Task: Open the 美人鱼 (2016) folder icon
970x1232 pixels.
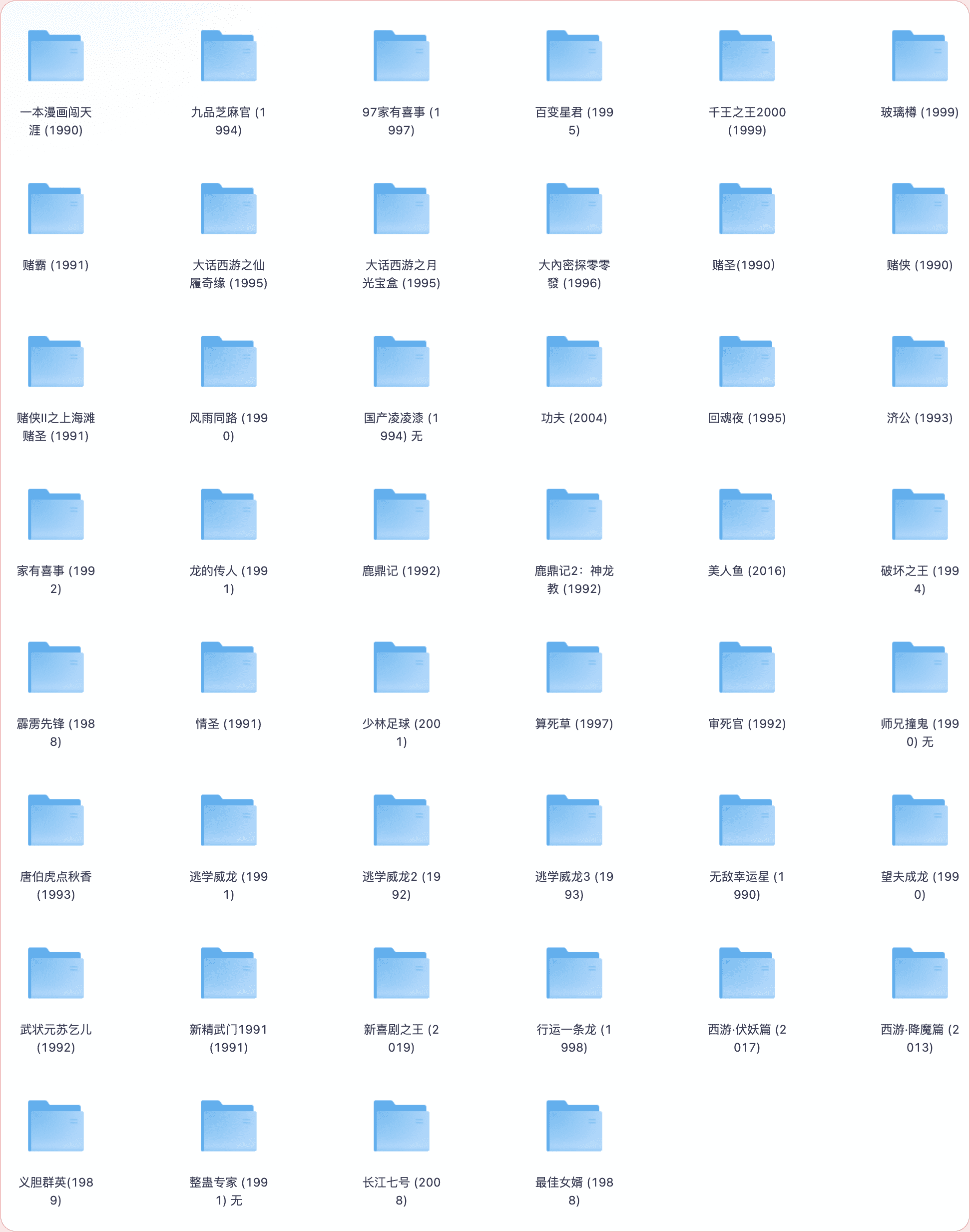Action: pos(747,514)
